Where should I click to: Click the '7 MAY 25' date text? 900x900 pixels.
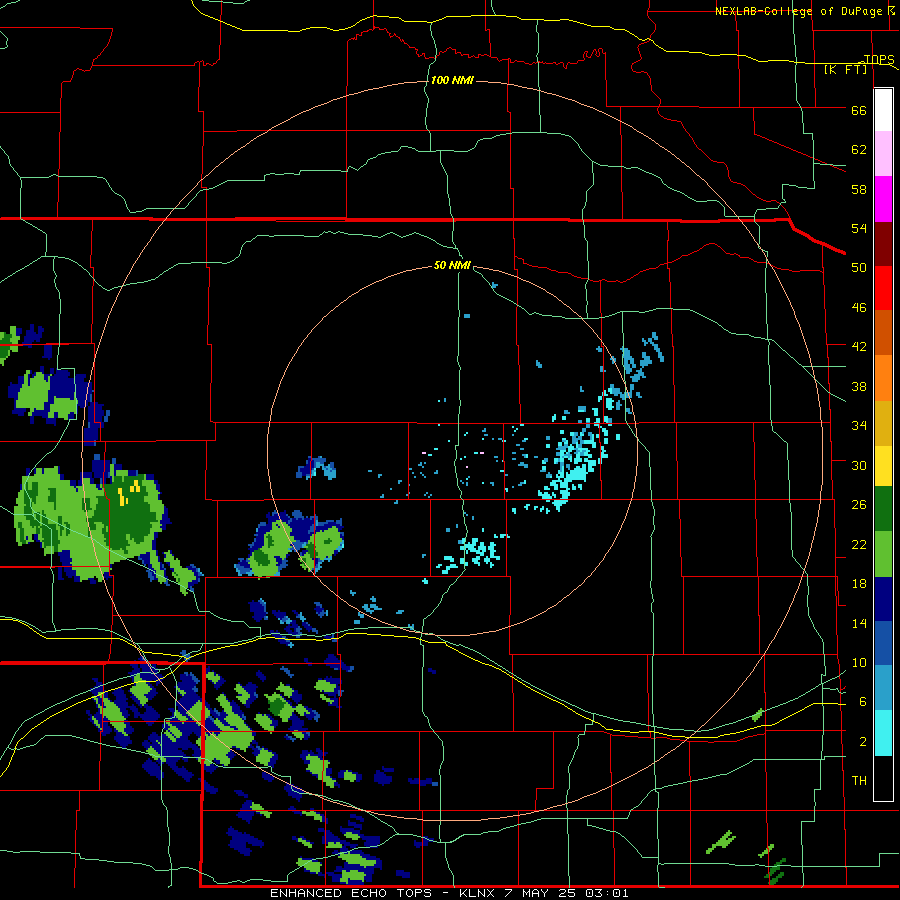[540, 893]
